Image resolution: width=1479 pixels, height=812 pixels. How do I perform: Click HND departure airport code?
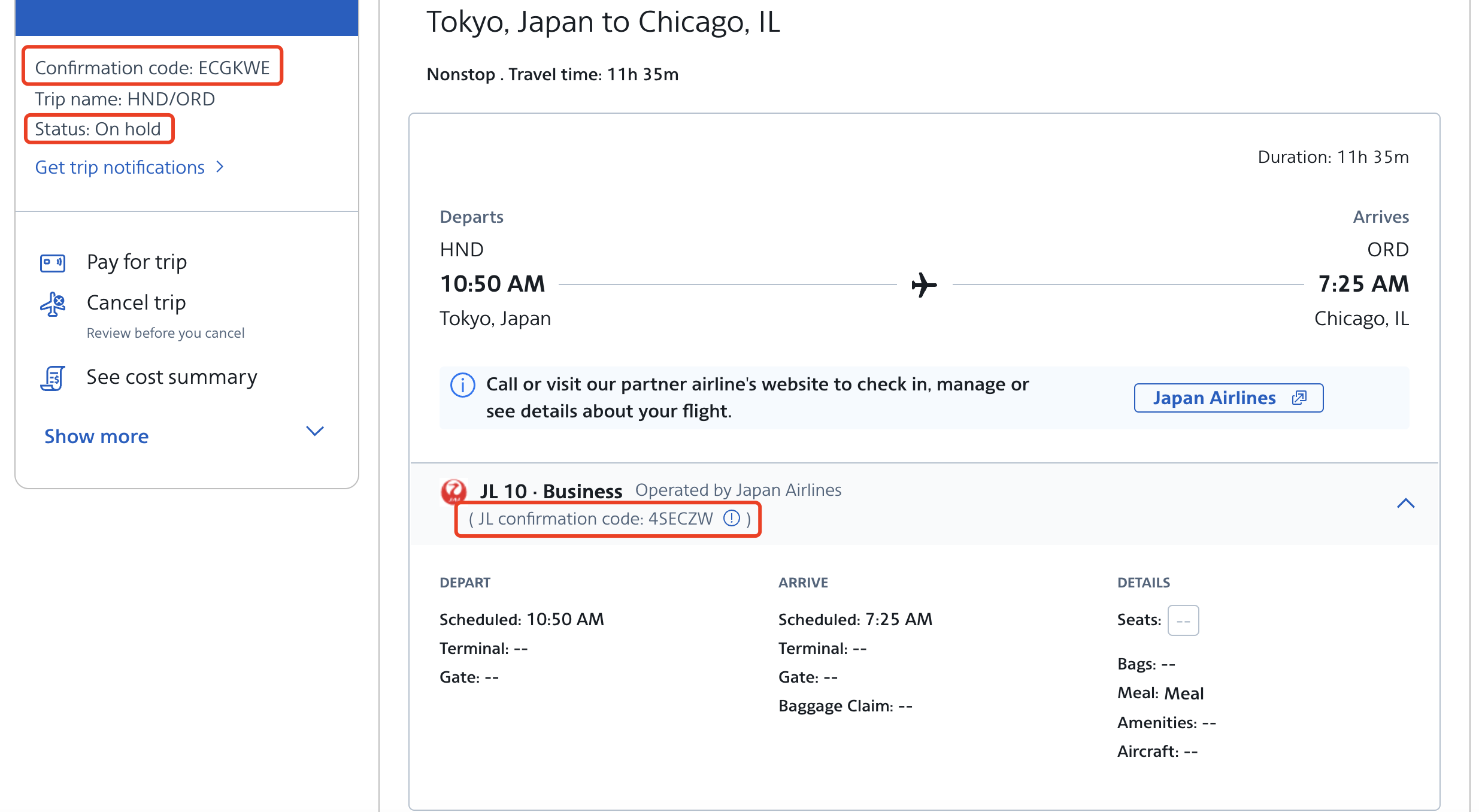click(x=462, y=249)
